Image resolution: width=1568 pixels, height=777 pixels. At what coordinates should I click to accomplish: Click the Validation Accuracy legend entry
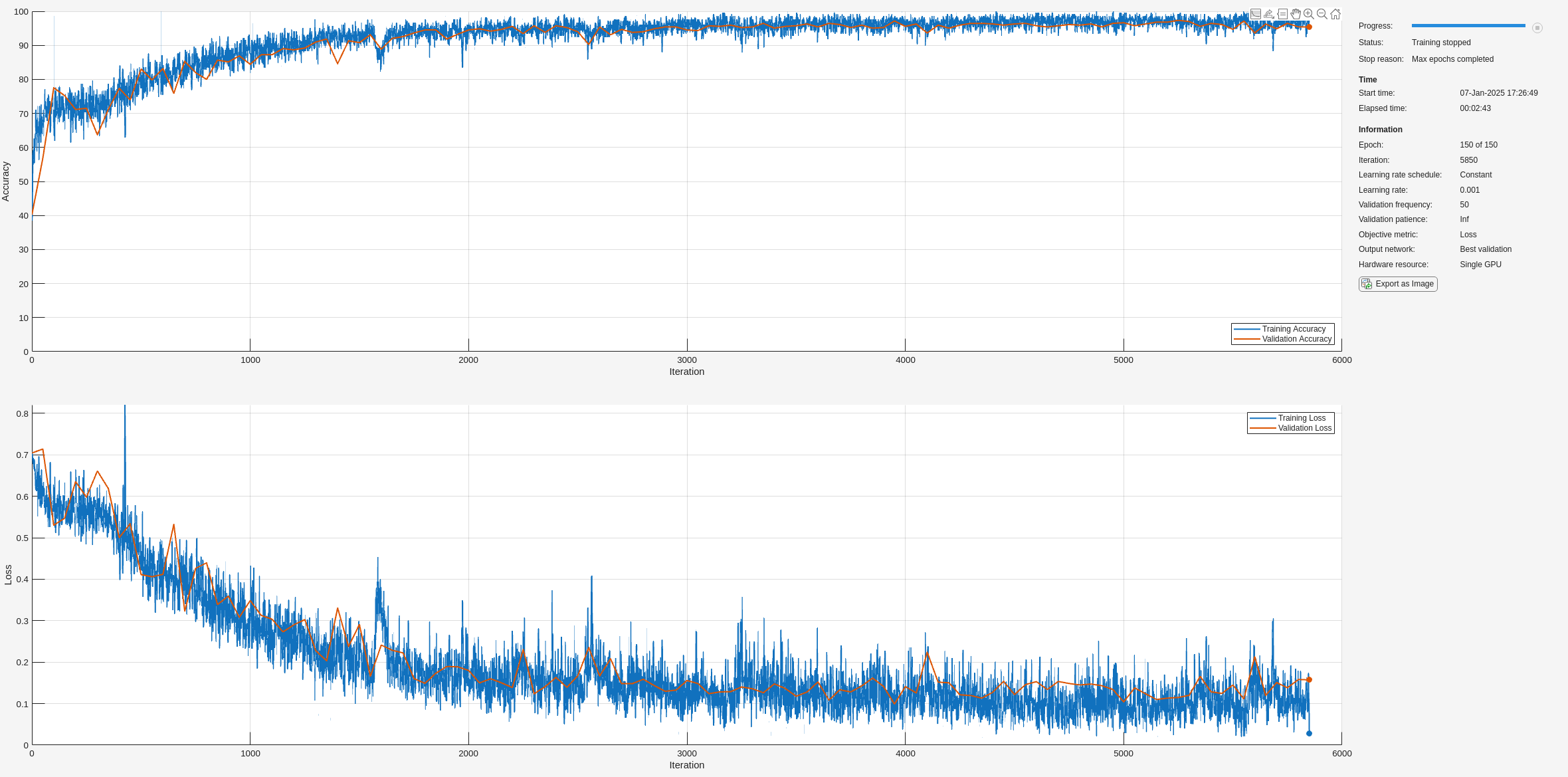tap(1296, 339)
